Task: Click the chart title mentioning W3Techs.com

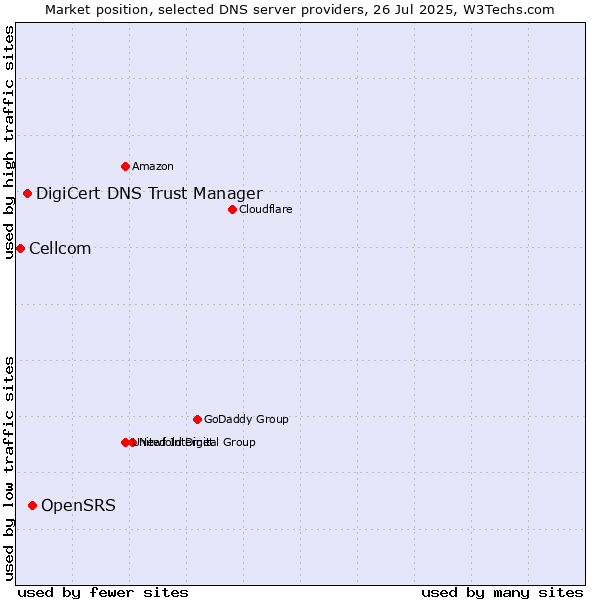Action: (300, 10)
